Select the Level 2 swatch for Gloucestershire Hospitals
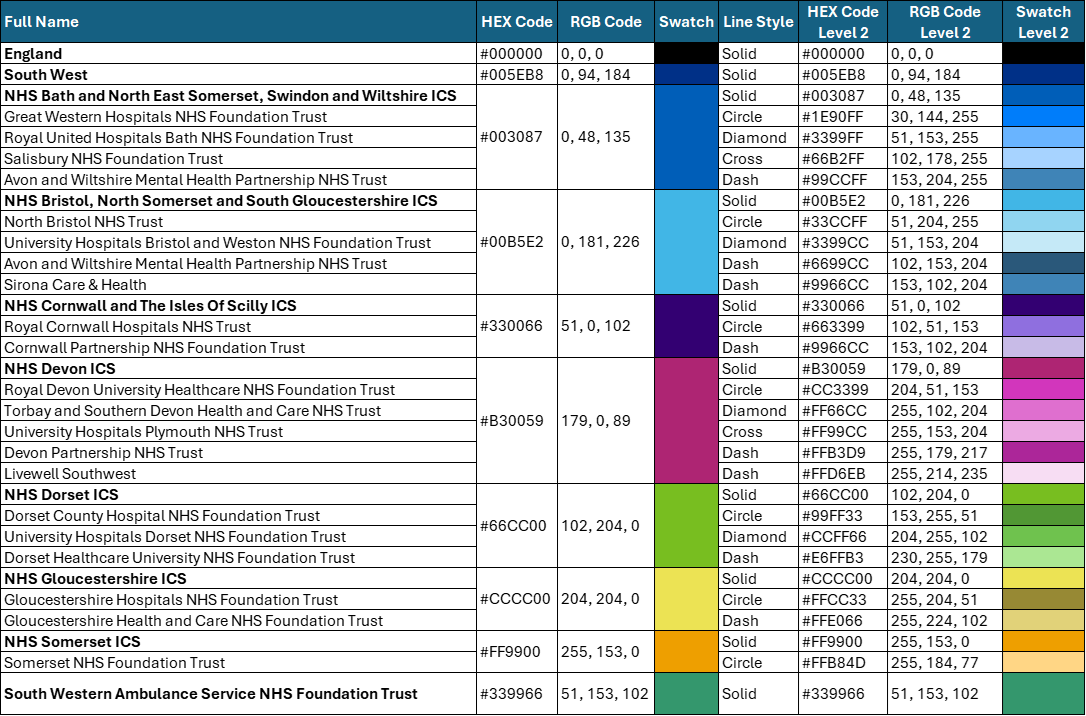Screen dimensions: 1086x716 [1043, 600]
